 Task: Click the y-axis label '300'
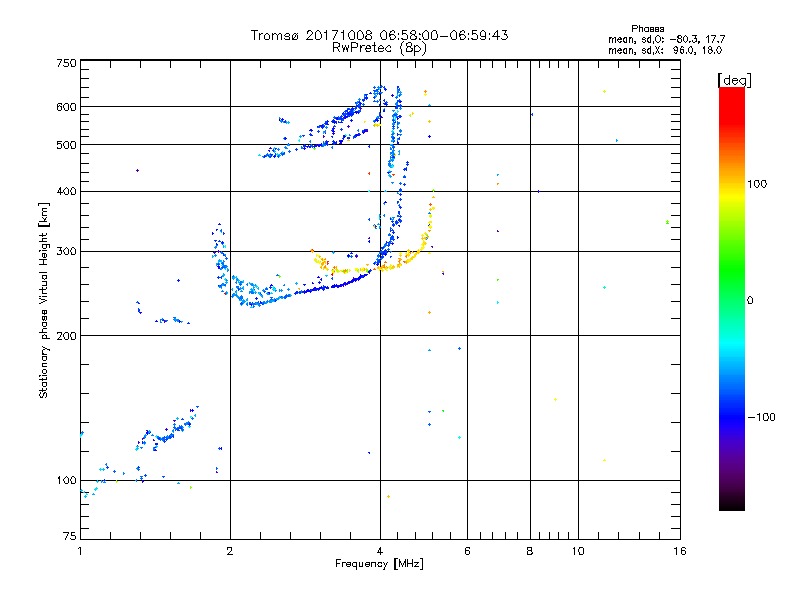66,251
